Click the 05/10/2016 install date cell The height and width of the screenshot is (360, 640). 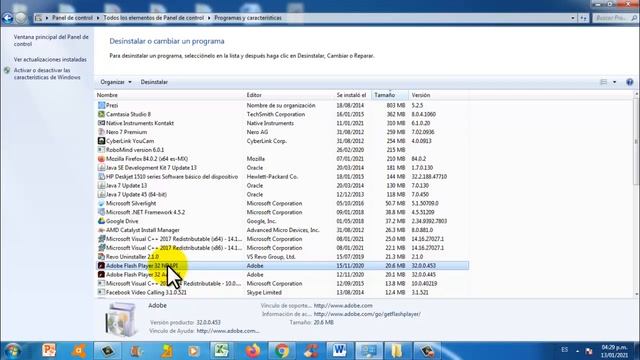(x=350, y=203)
